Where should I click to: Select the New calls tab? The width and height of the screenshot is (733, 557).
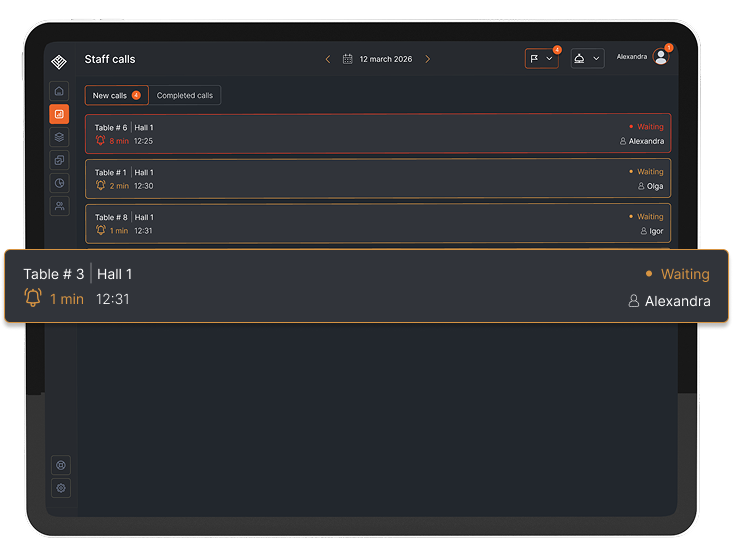point(116,95)
